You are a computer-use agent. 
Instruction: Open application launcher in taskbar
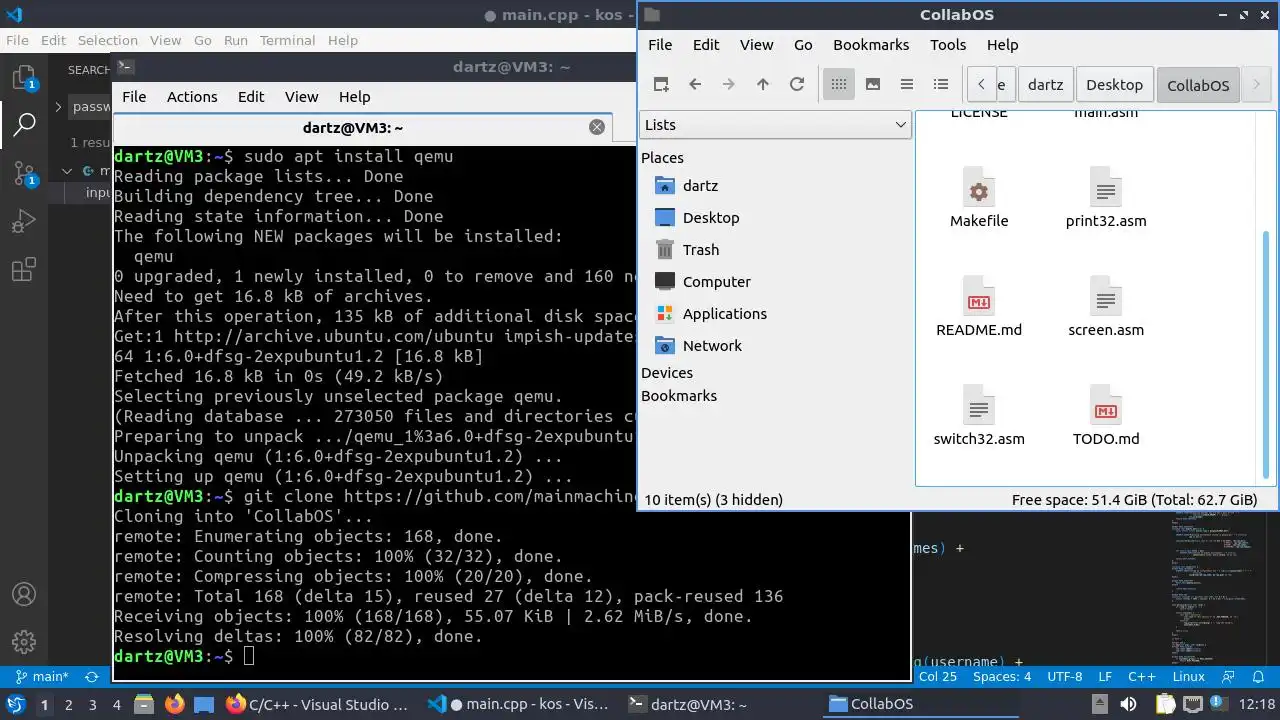click(15, 705)
